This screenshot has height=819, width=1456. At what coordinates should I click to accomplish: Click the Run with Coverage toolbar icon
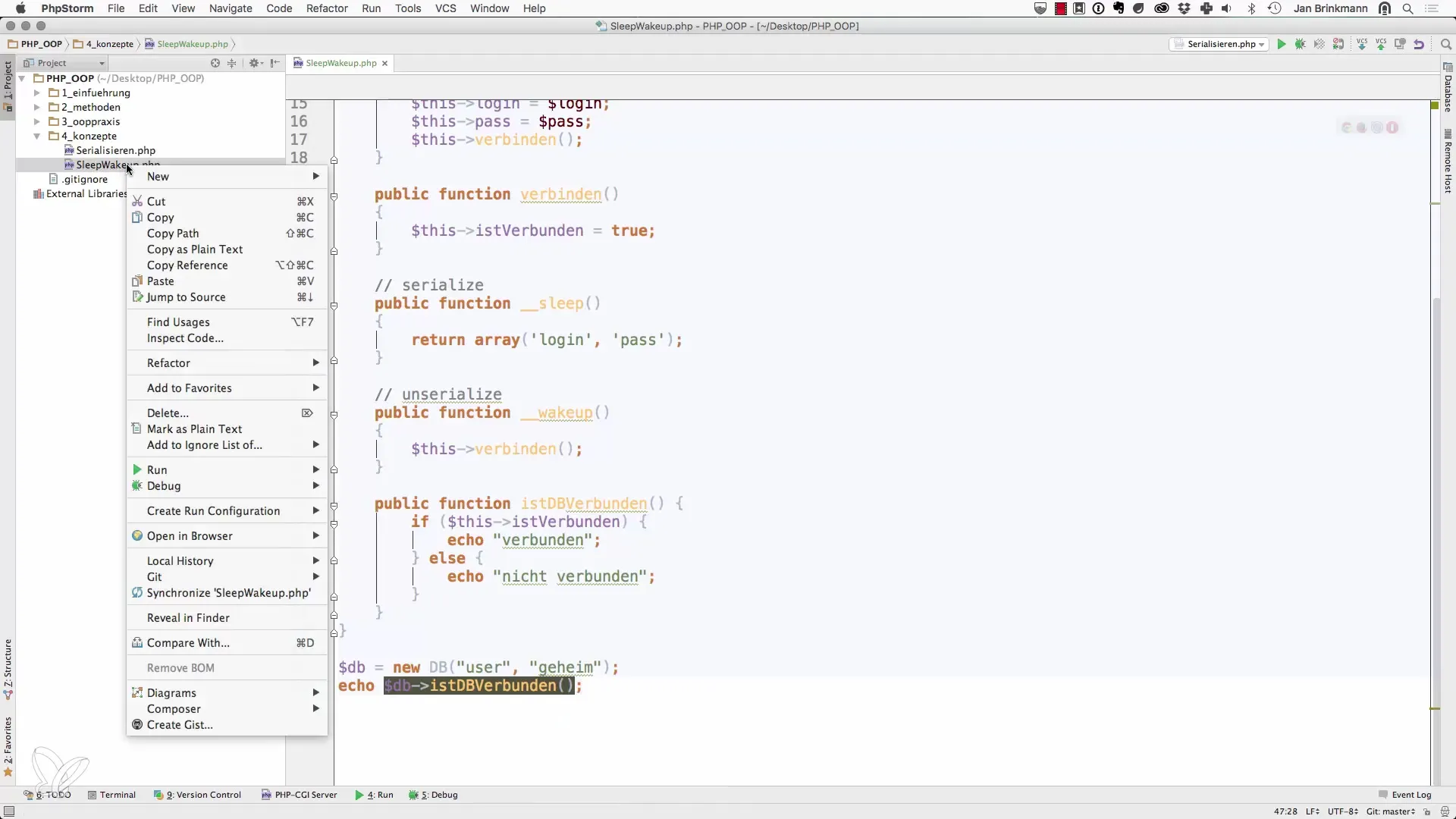[x=1319, y=44]
